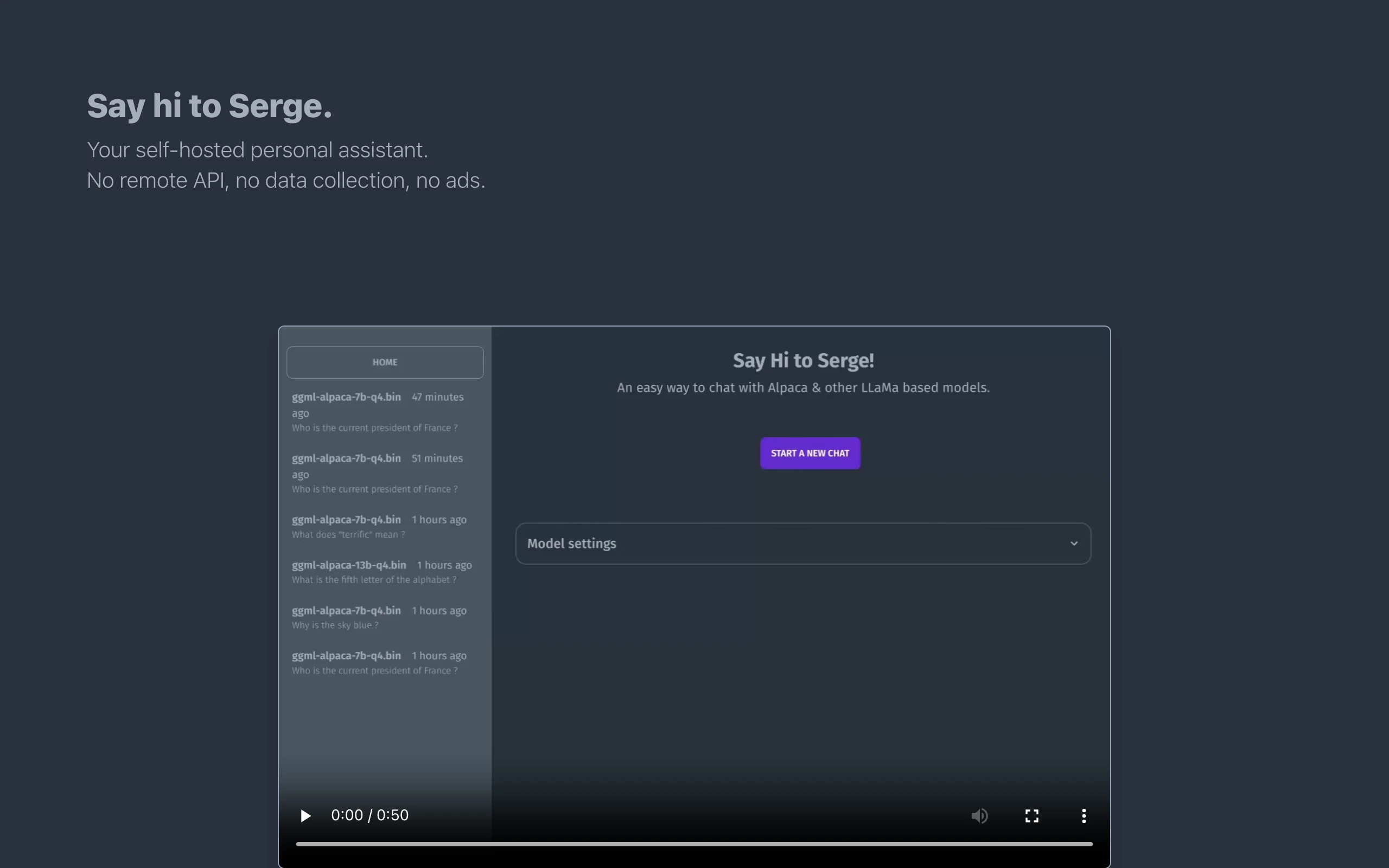Screen dimensions: 1389x868
Task: Open the video more options menu
Action: click(x=1084, y=816)
